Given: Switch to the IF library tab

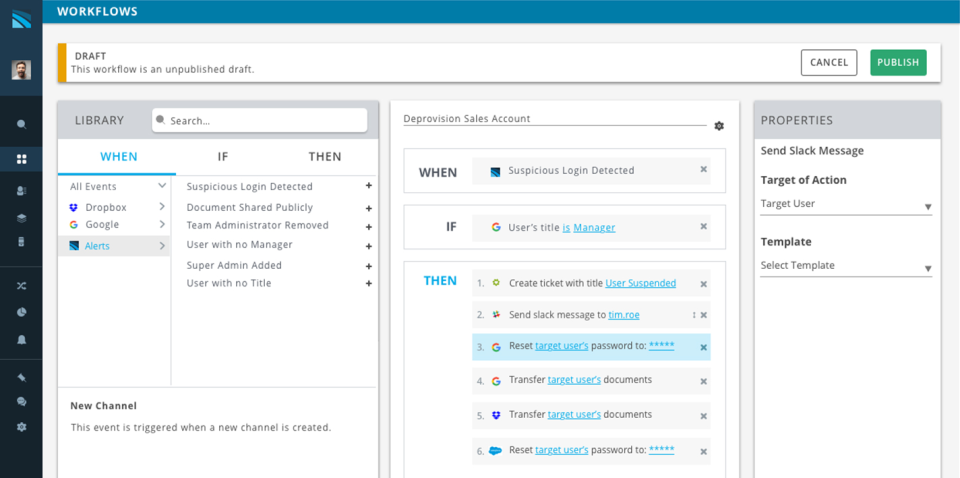Looking at the screenshot, I should coord(223,157).
